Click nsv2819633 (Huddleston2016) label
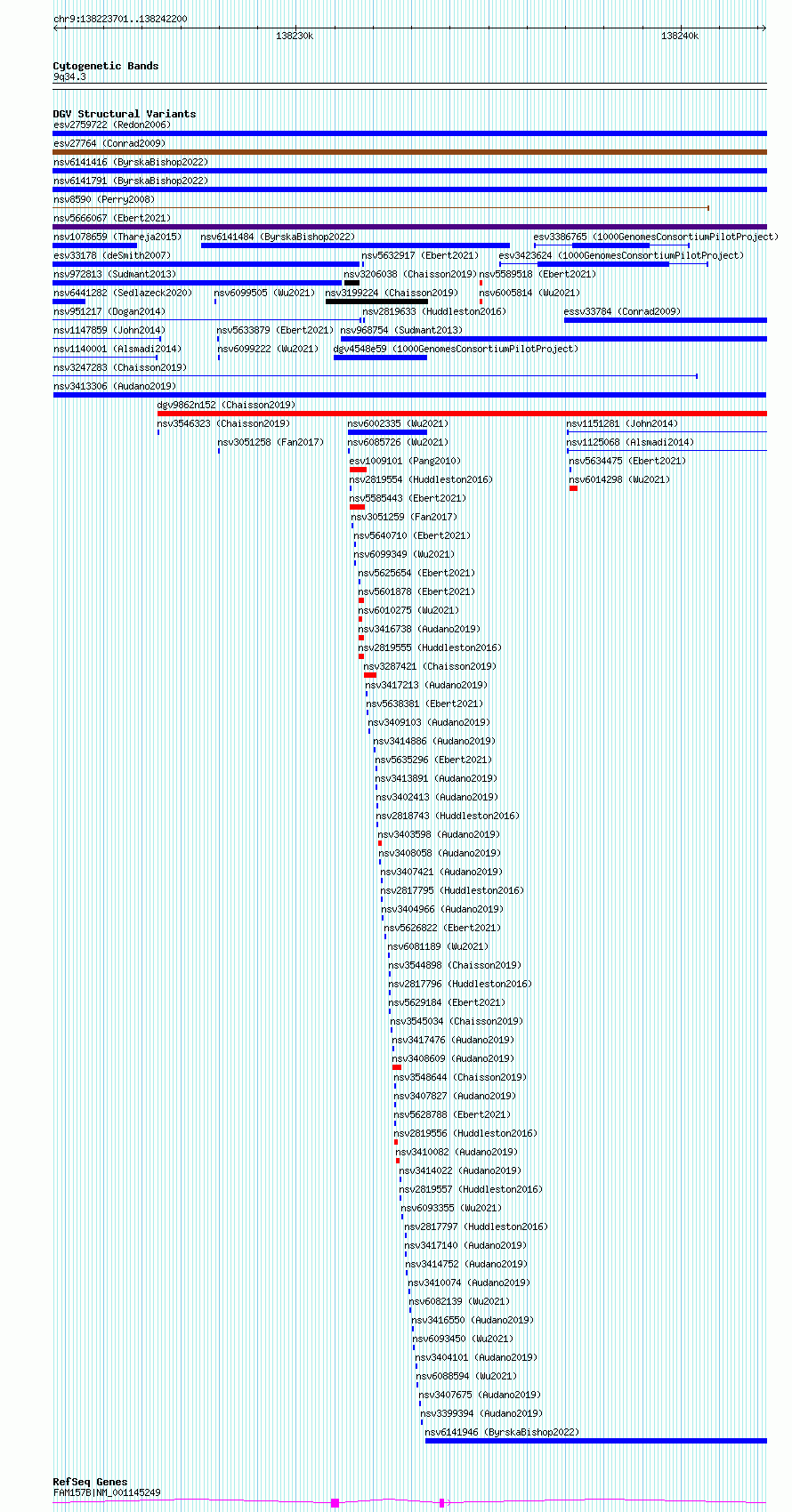 (434, 311)
